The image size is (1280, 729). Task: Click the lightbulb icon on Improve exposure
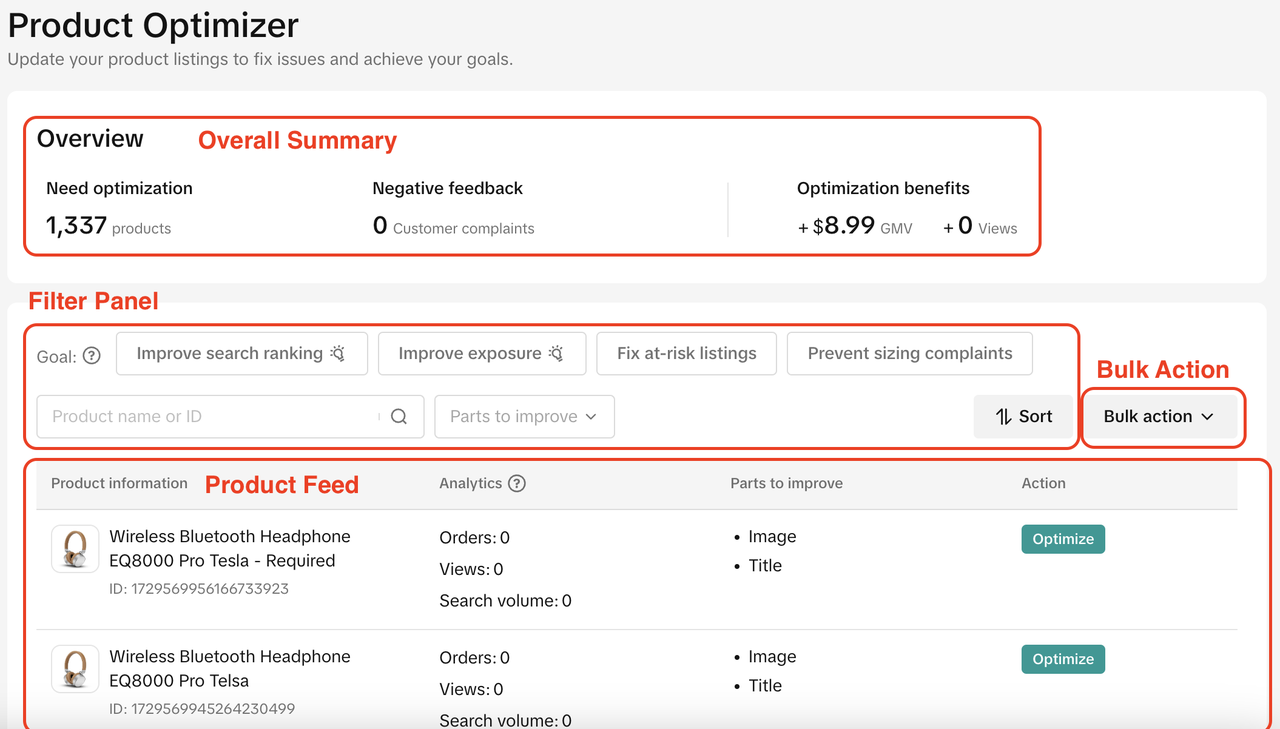(x=556, y=354)
